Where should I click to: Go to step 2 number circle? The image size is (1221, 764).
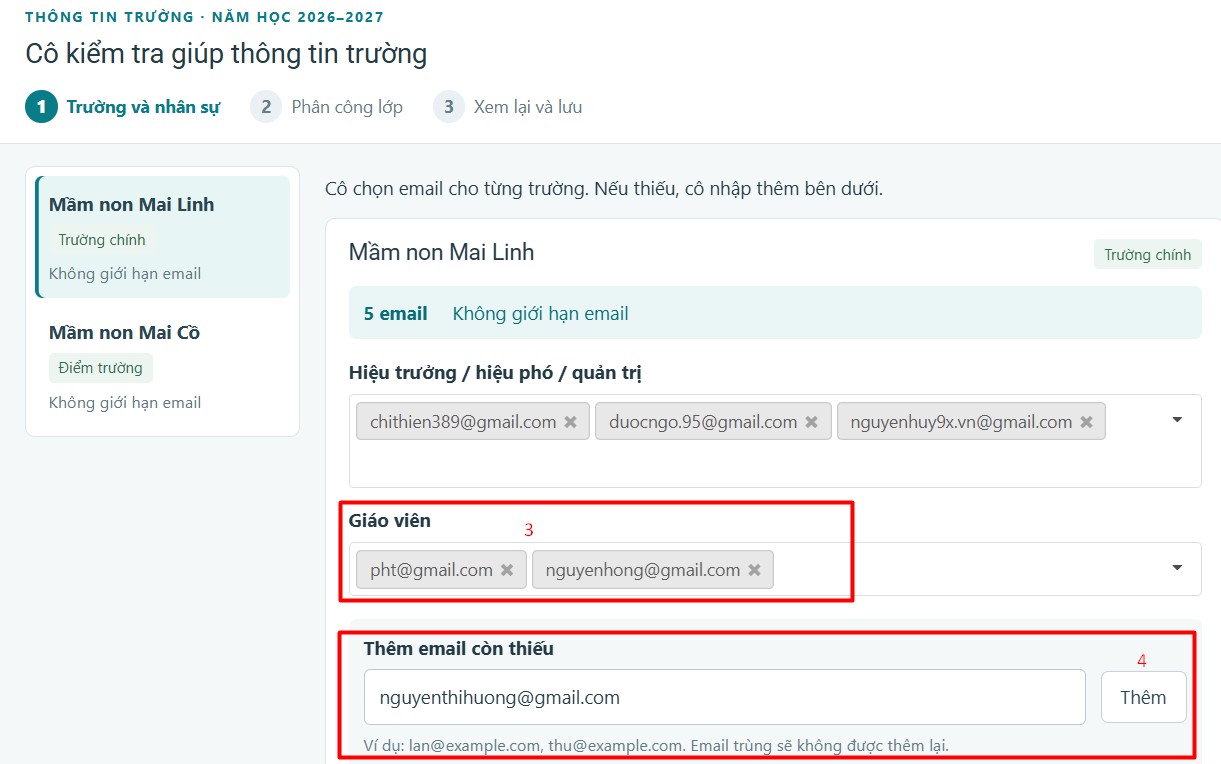pos(266,107)
